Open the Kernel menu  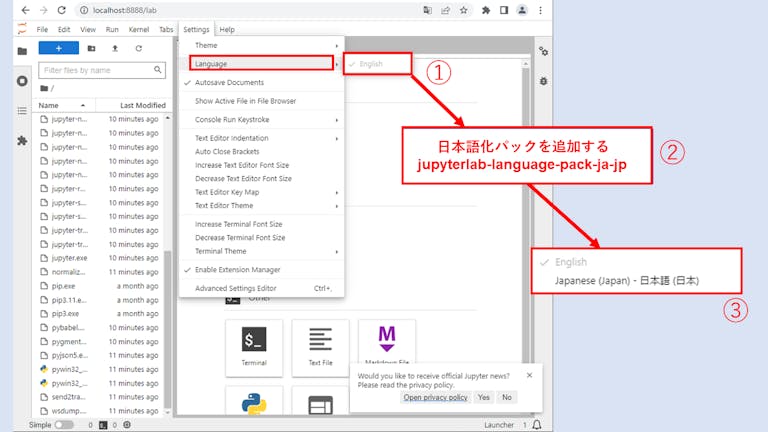[x=139, y=29]
